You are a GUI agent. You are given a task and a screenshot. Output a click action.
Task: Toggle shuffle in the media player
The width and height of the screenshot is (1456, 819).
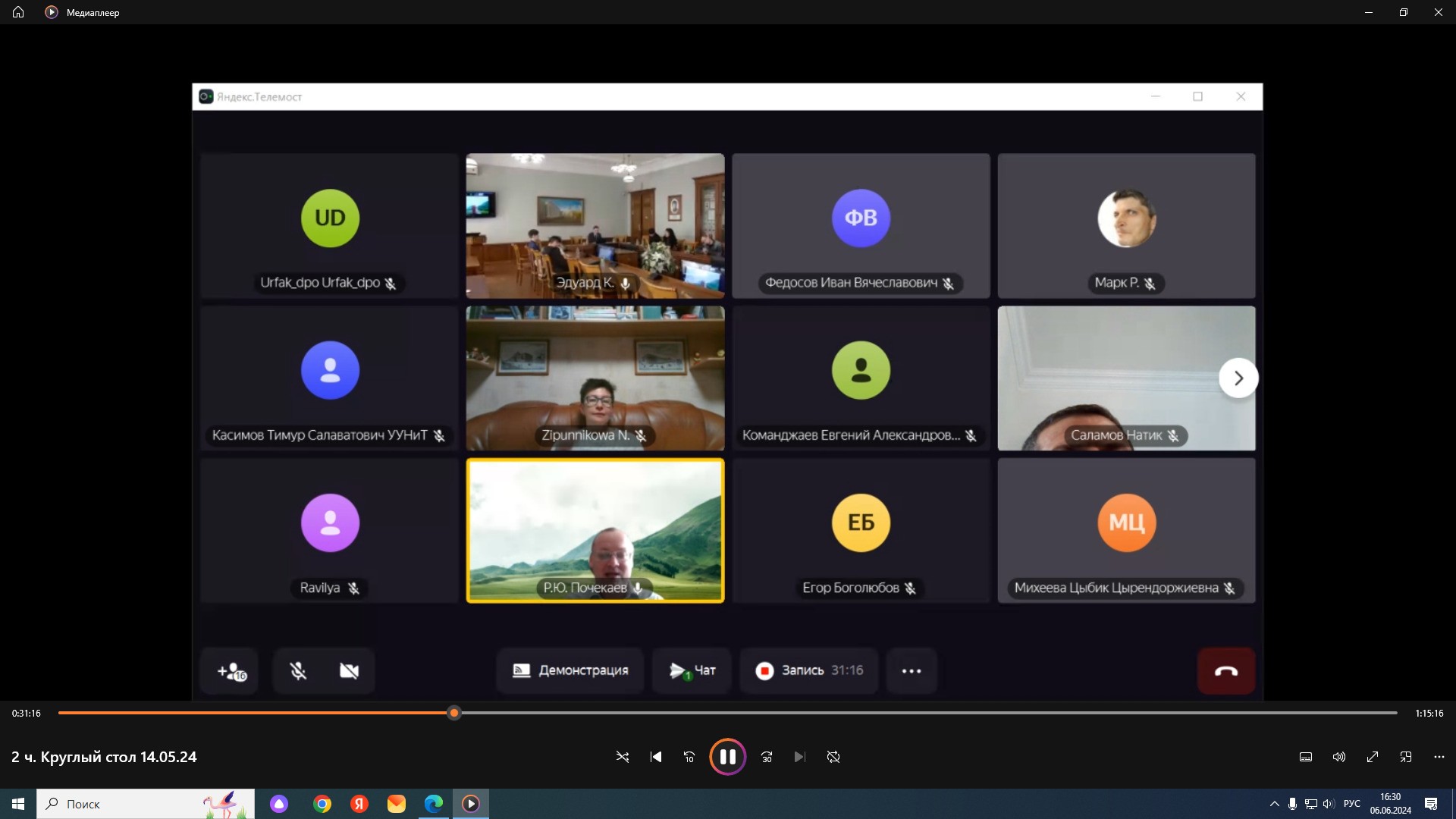point(623,757)
